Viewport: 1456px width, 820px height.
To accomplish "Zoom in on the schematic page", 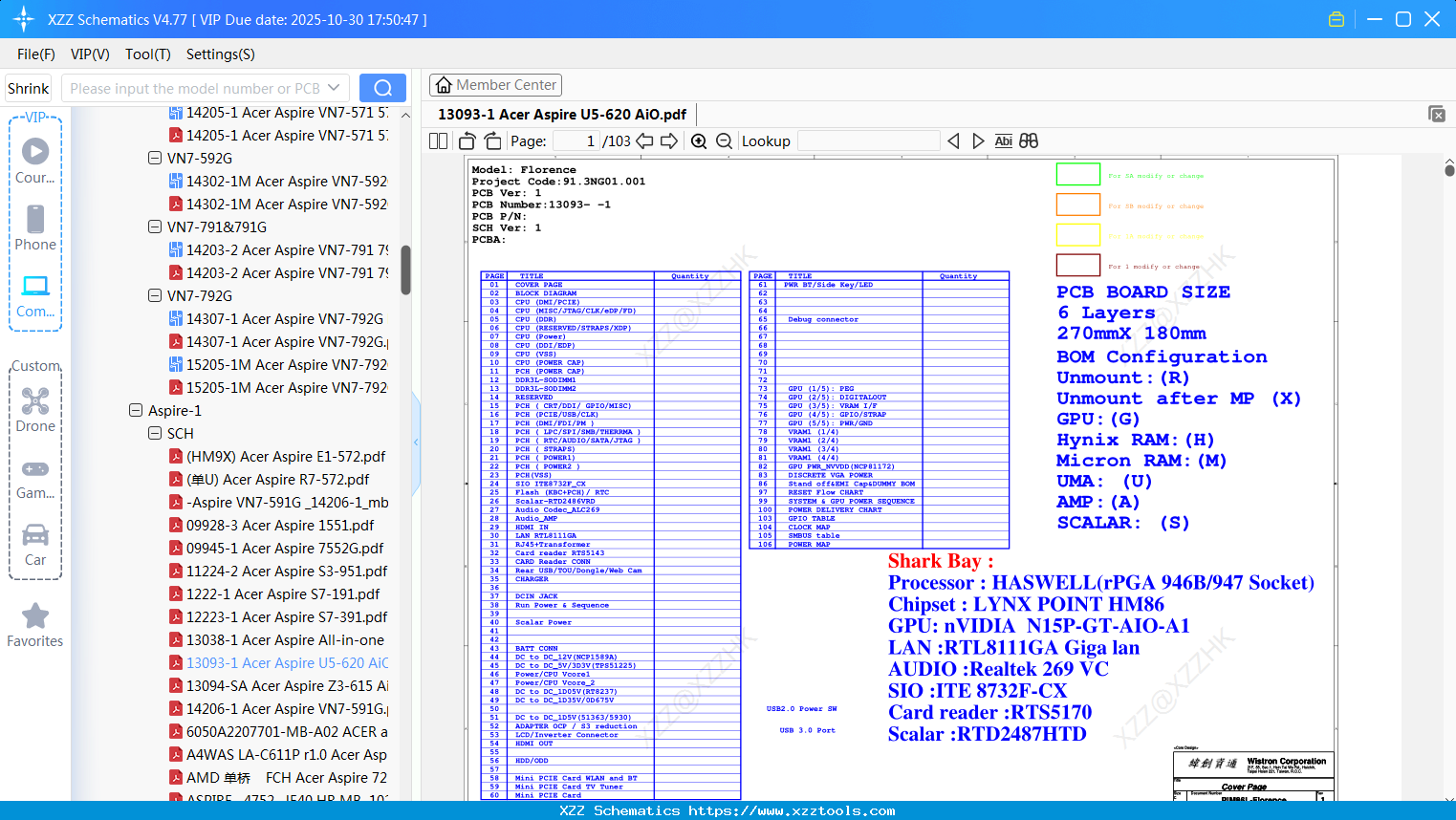I will tap(699, 141).
